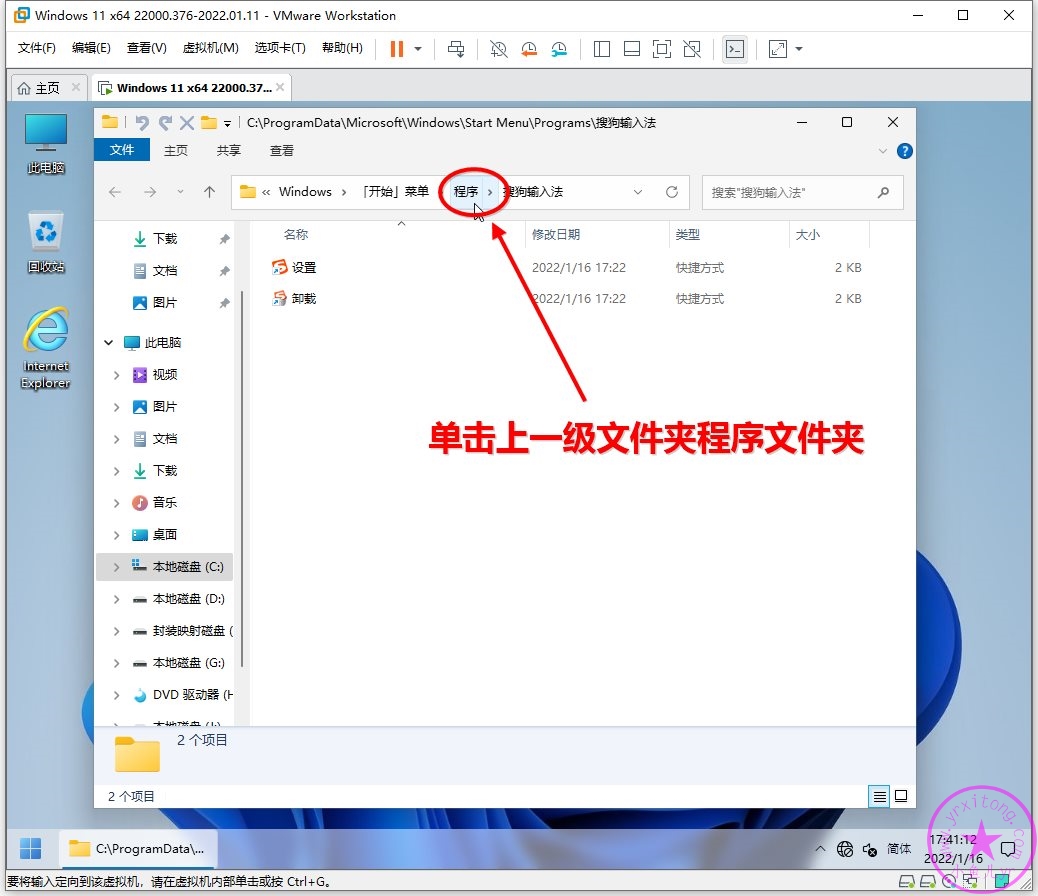Take a snapshot of this virtual machine
Viewport: 1038px width, 896px height.
pyautogui.click(x=498, y=49)
